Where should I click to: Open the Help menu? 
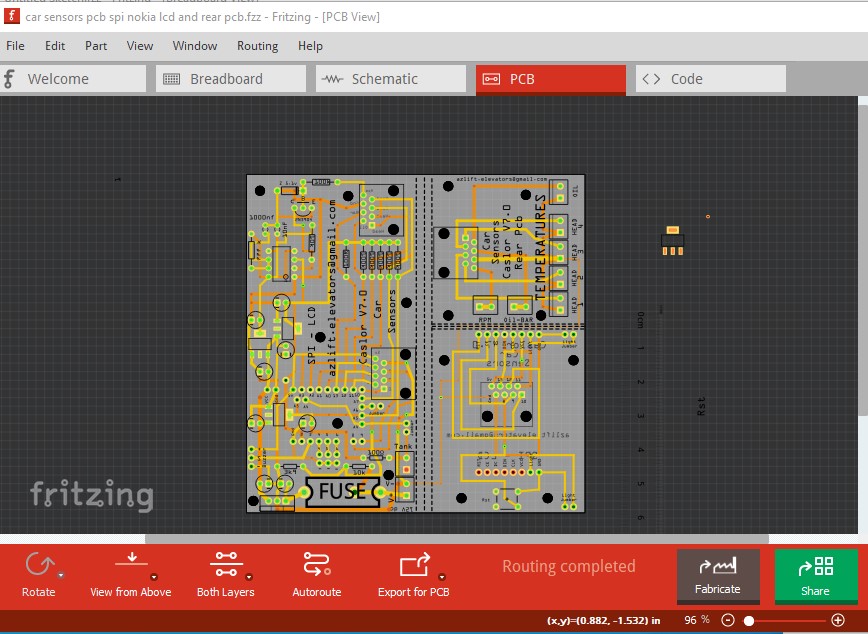tap(310, 46)
